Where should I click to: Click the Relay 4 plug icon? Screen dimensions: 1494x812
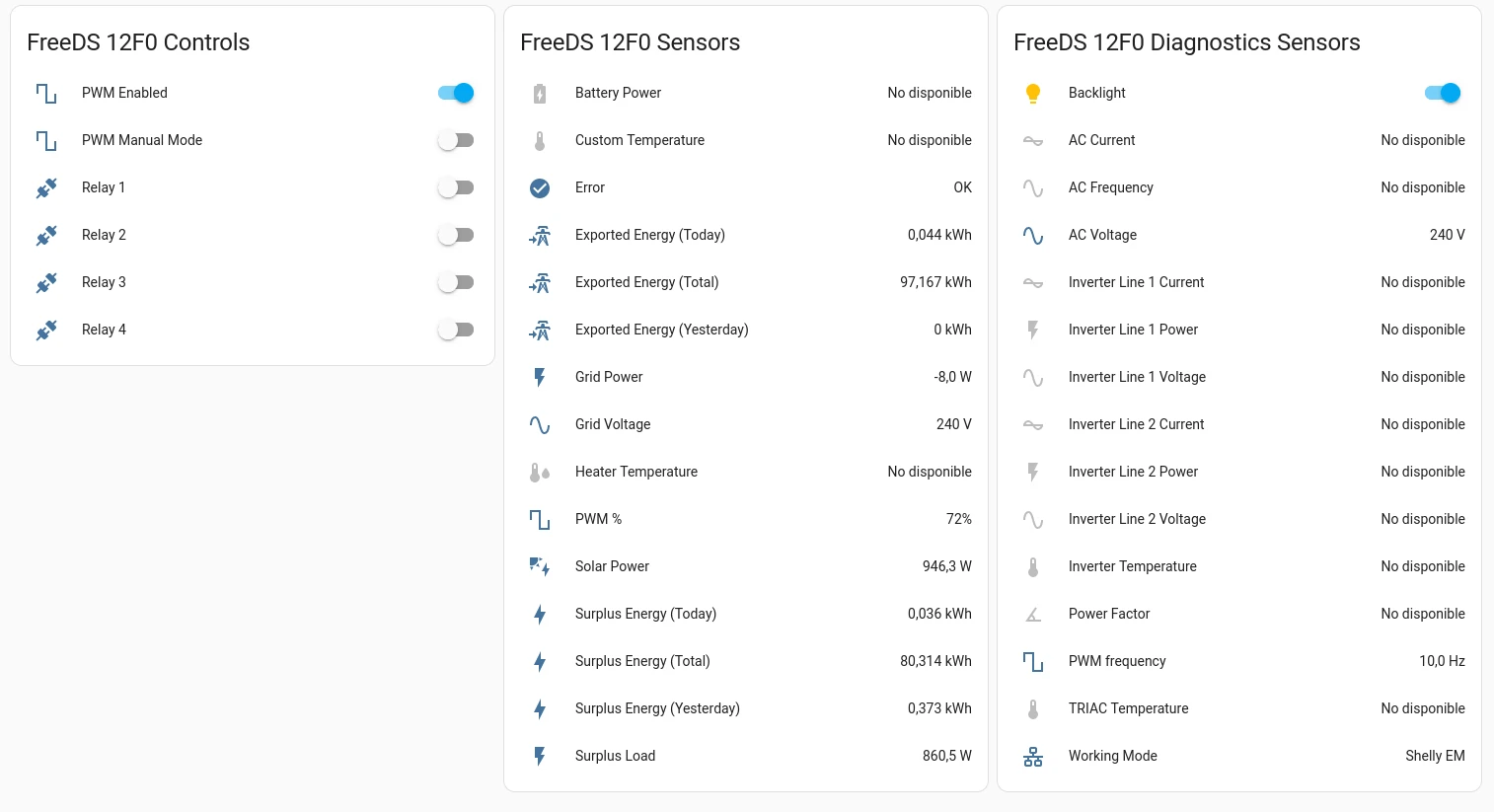click(46, 330)
